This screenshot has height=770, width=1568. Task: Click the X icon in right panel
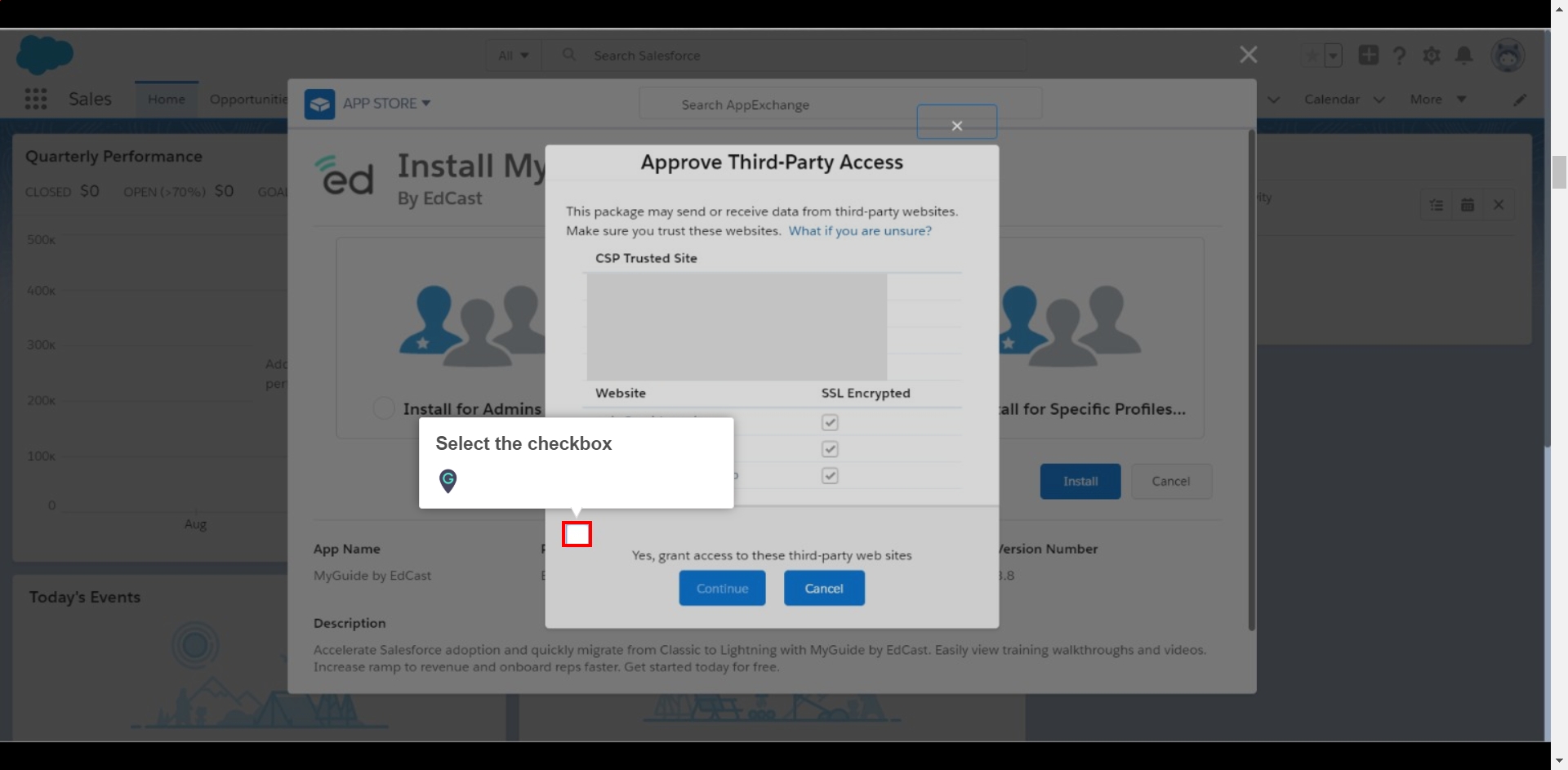(x=1498, y=205)
